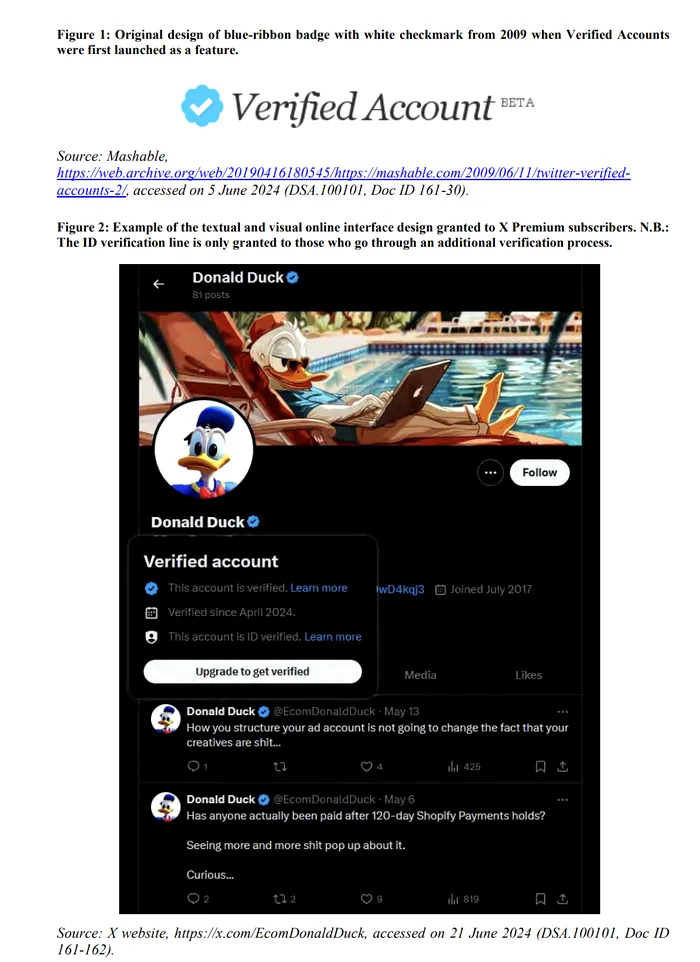Open the Mashable web.archive.org source link

[344, 182]
